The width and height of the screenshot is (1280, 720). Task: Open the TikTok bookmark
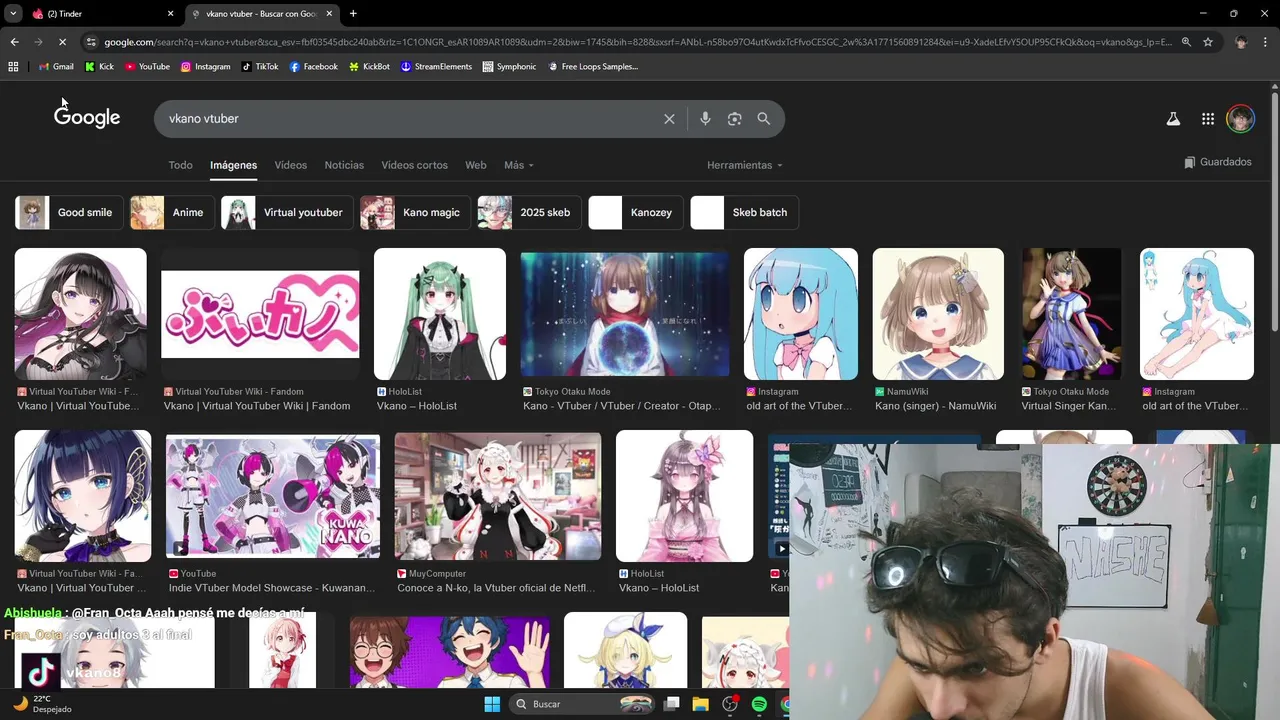[x=260, y=67]
